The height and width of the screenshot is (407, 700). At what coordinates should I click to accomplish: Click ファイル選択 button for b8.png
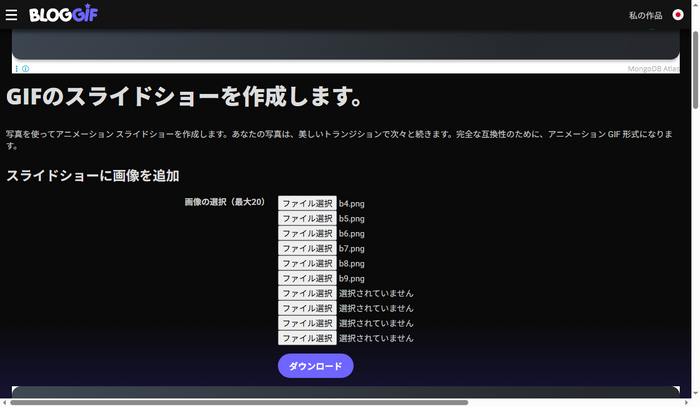point(307,263)
